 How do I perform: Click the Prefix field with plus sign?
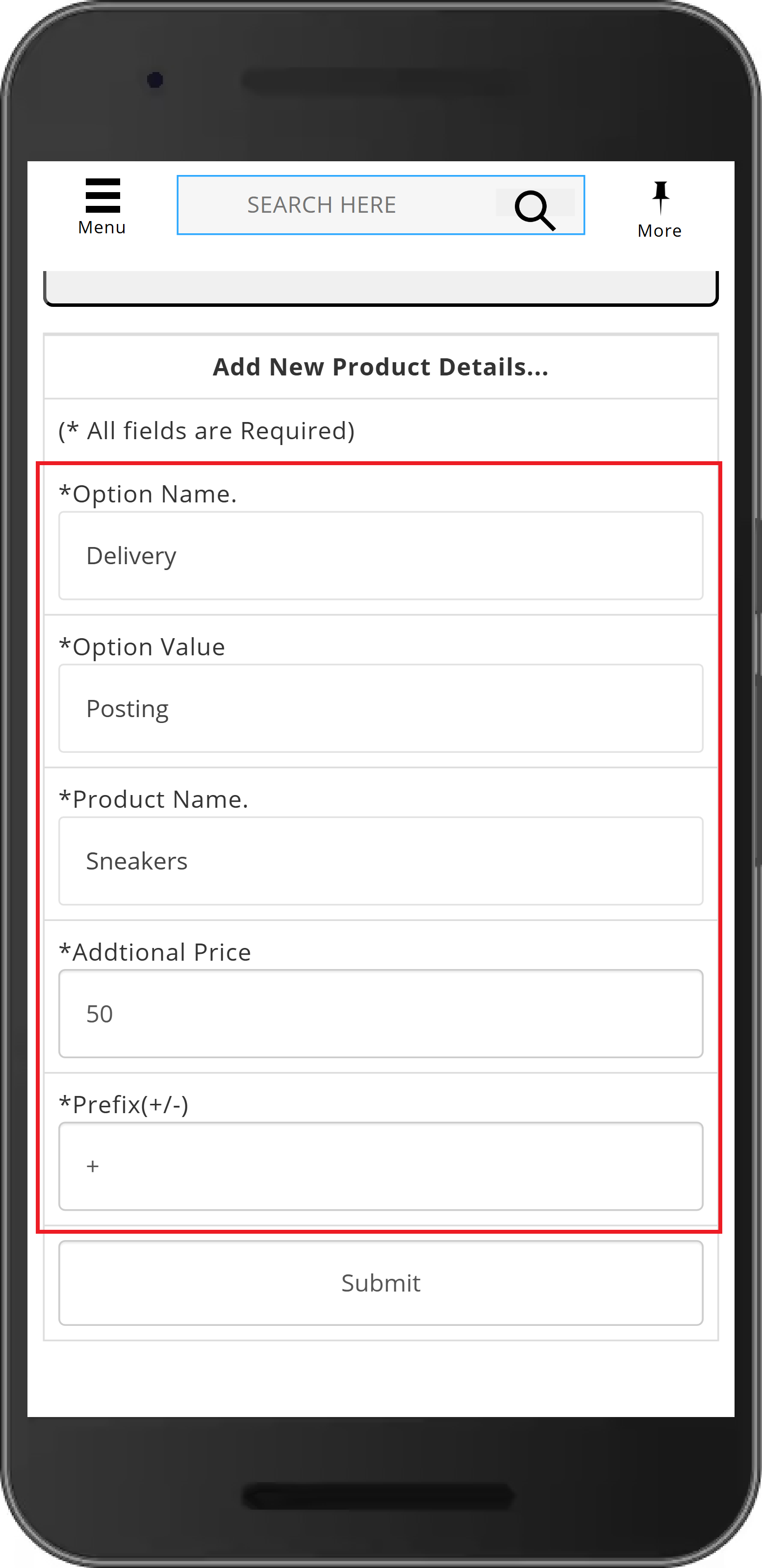pyautogui.click(x=381, y=1167)
